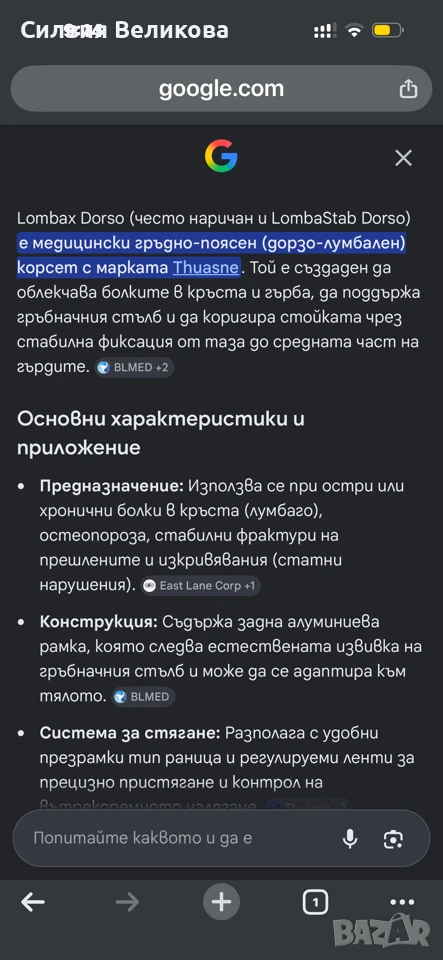This screenshot has height=960, width=443.
Task: Tap the Система за стягане bullet label
Action: pos(130,733)
